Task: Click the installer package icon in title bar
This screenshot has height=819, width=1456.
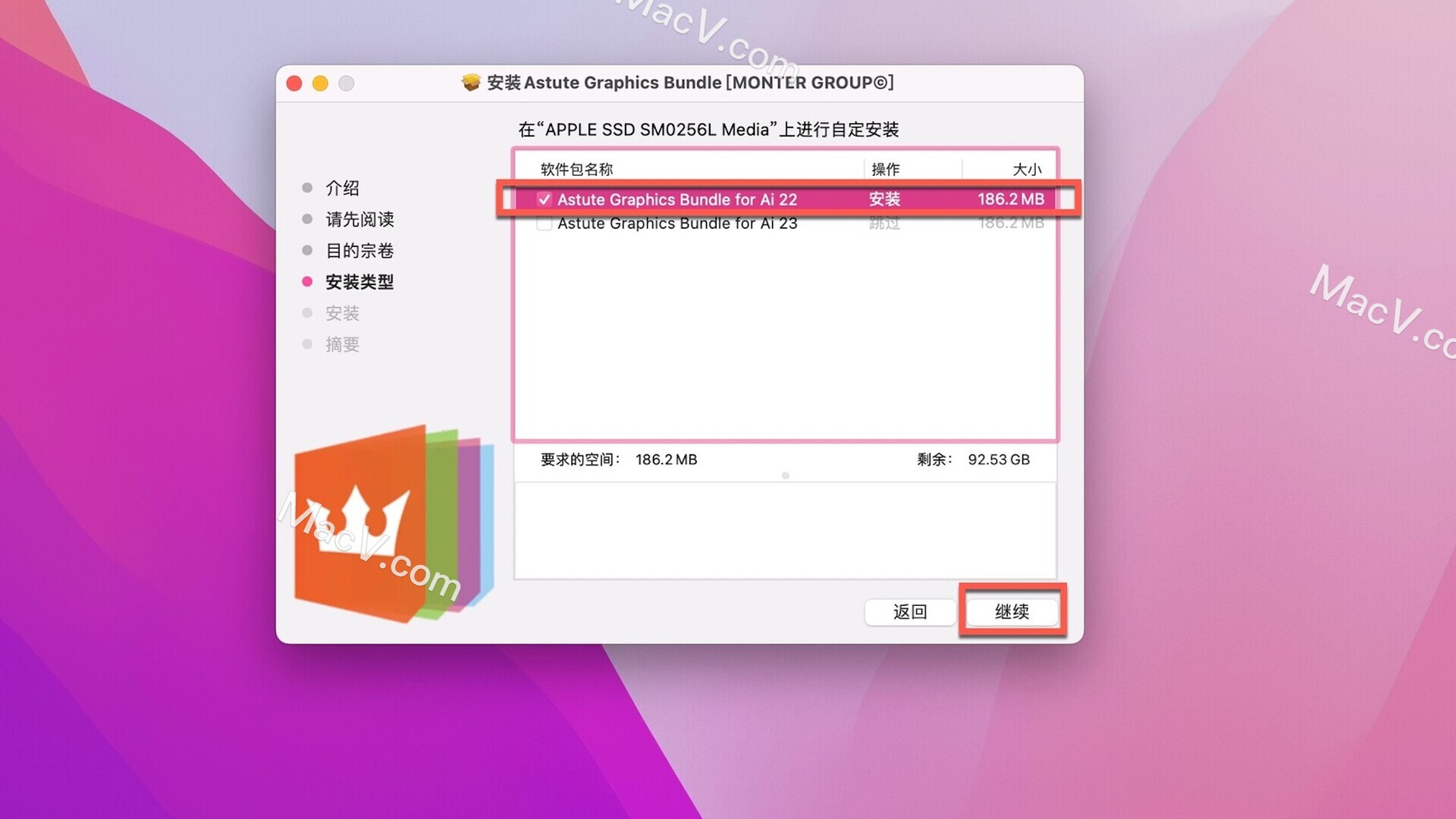Action: [x=471, y=82]
